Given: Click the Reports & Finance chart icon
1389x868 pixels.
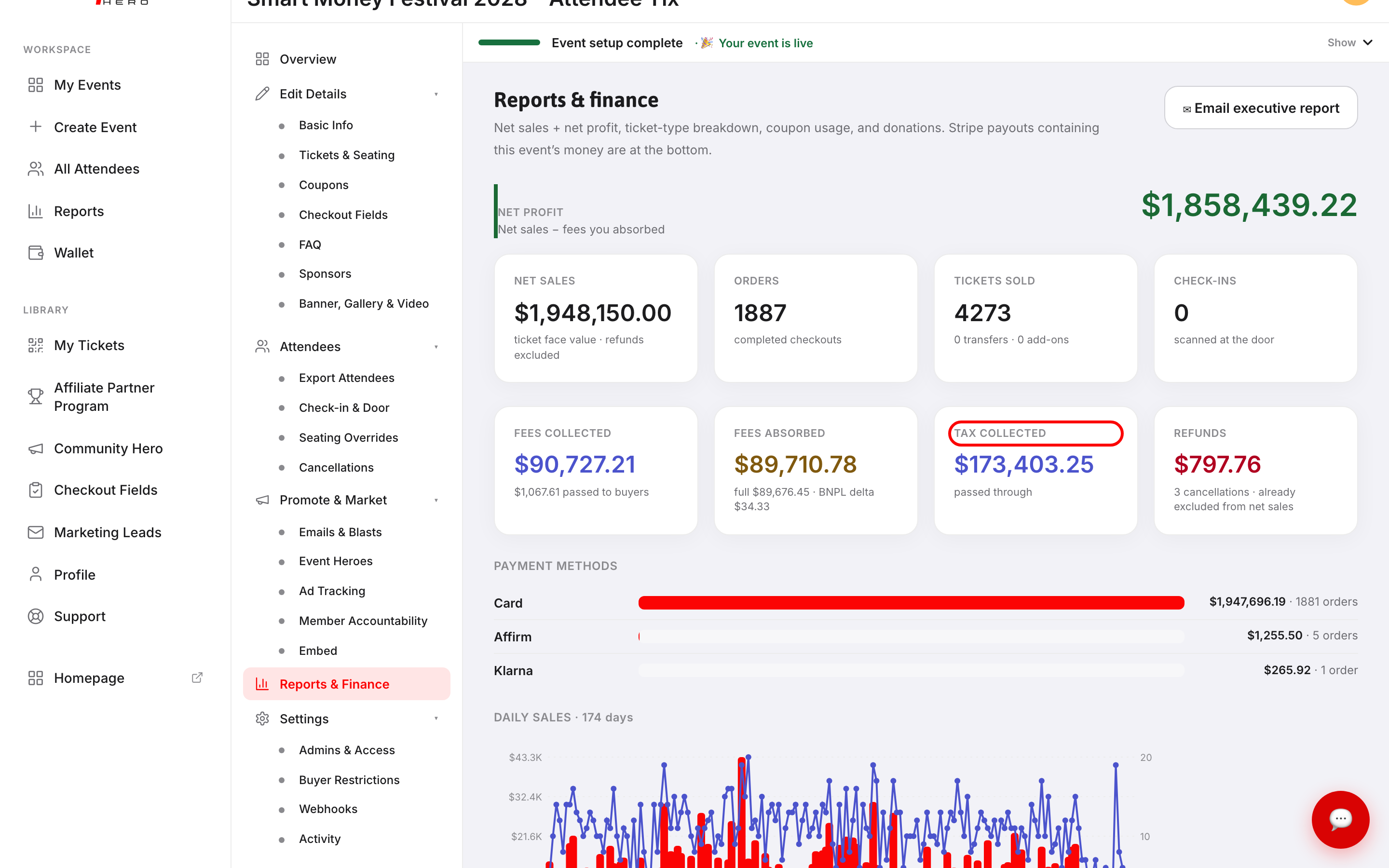Looking at the screenshot, I should click(262, 684).
